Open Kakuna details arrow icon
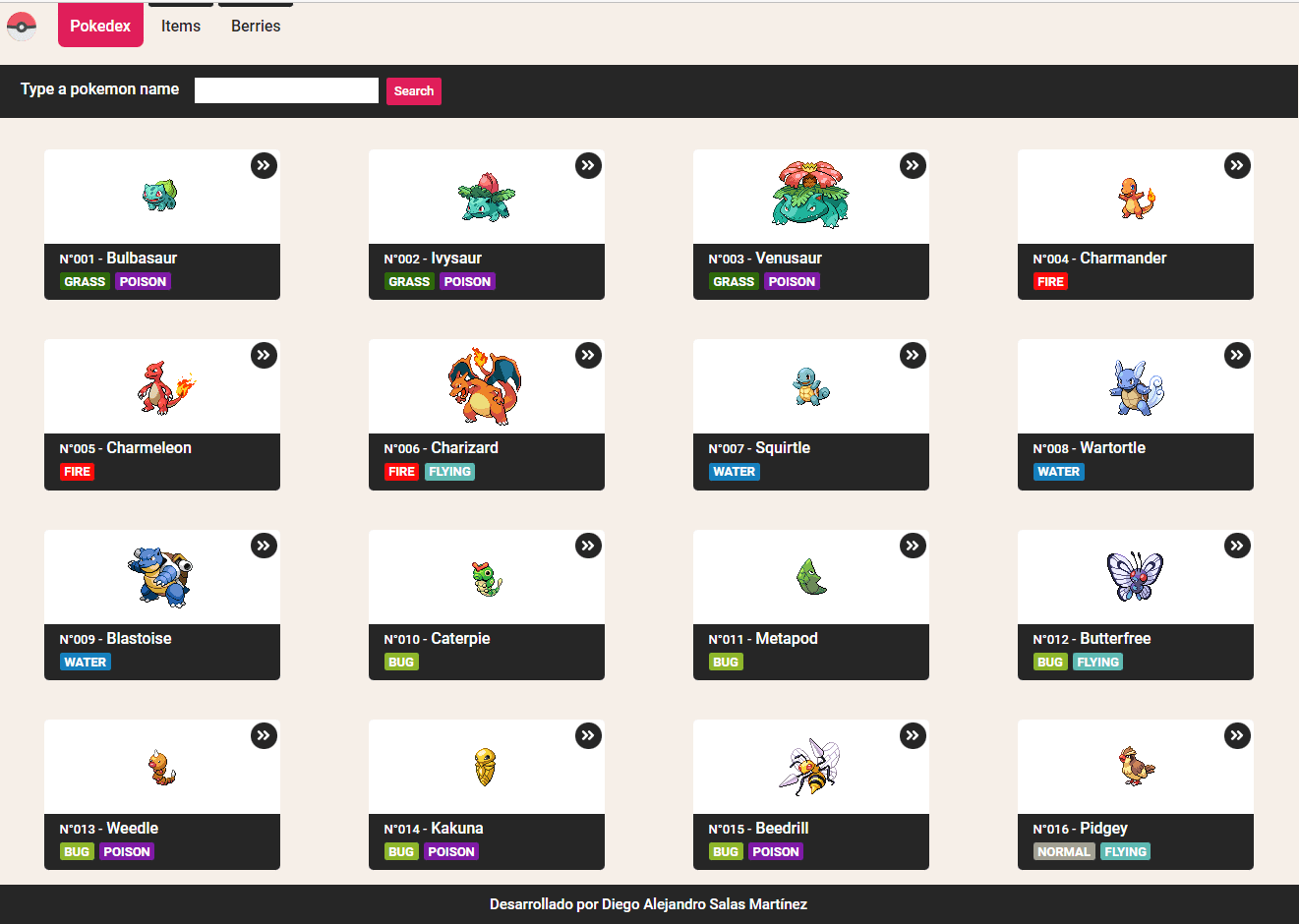 click(588, 735)
